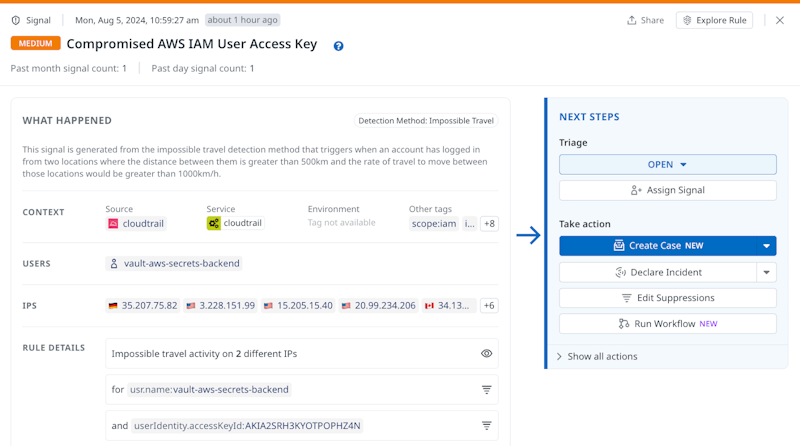The image size is (800, 446).
Task: Toggle visibility eye icon in rule details
Action: coord(486,354)
